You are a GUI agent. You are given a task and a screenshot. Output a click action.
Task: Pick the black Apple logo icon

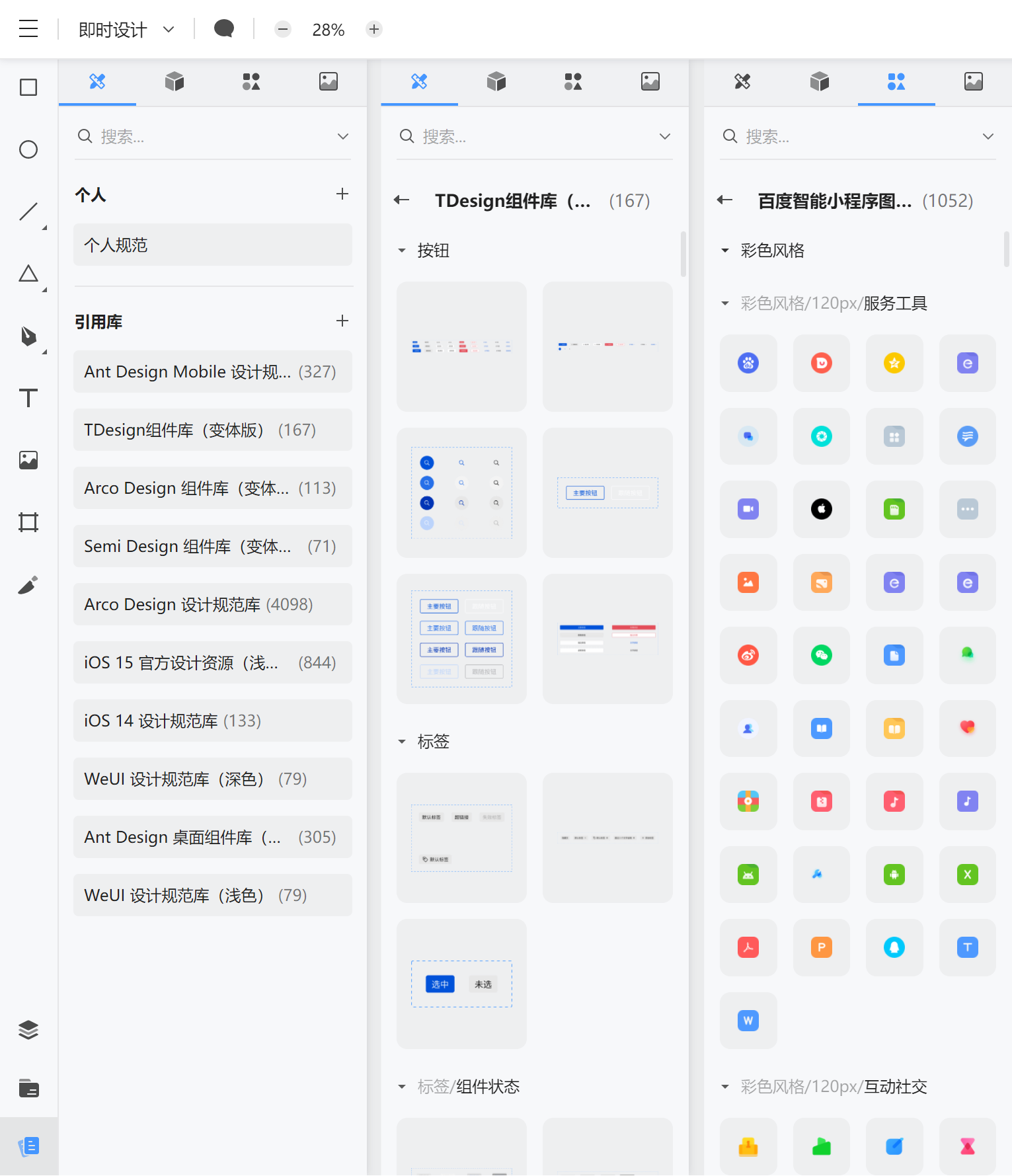click(822, 509)
